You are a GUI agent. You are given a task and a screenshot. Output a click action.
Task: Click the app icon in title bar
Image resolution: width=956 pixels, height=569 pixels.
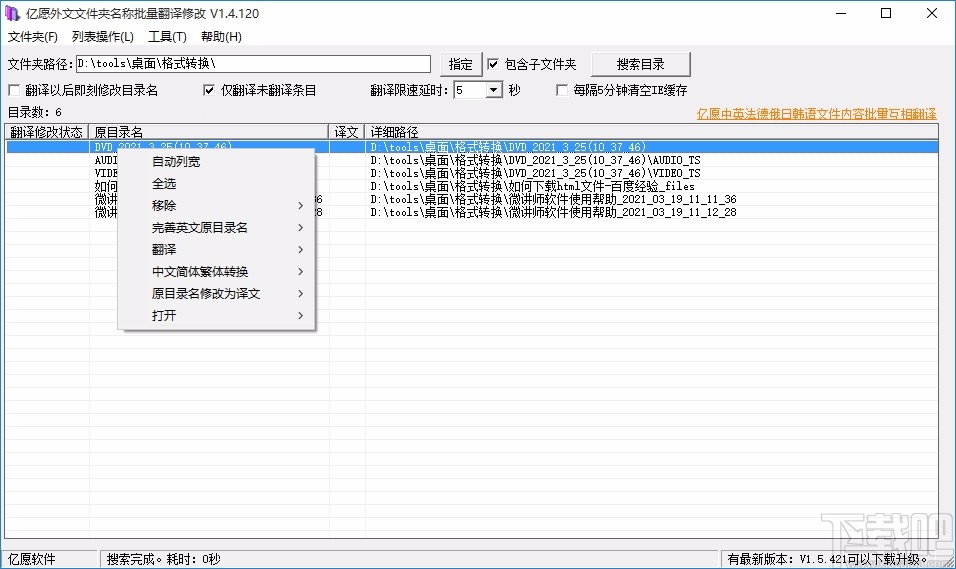coord(12,13)
